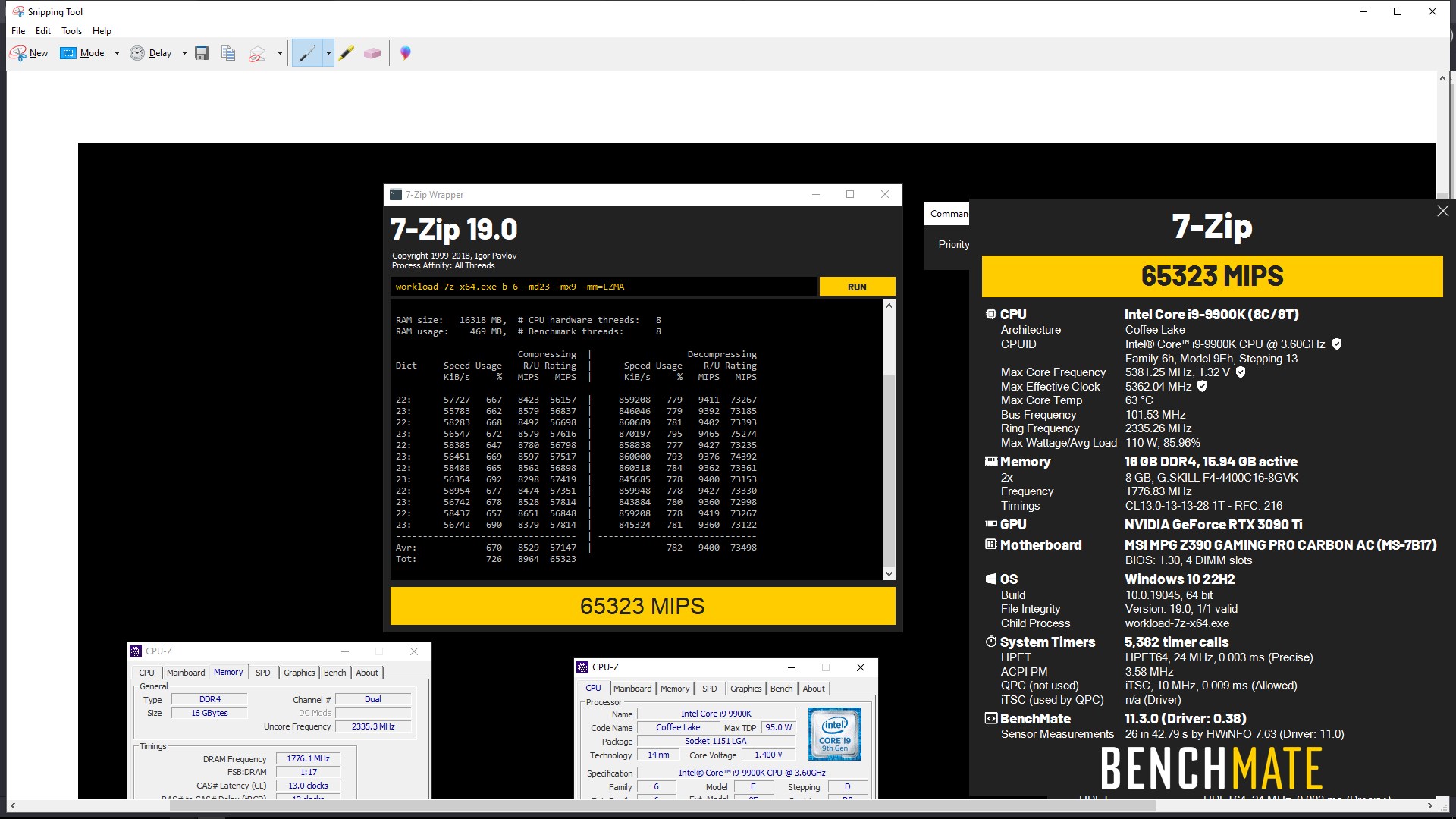Click the RUN button in 7-Zip Wrapper

[857, 287]
